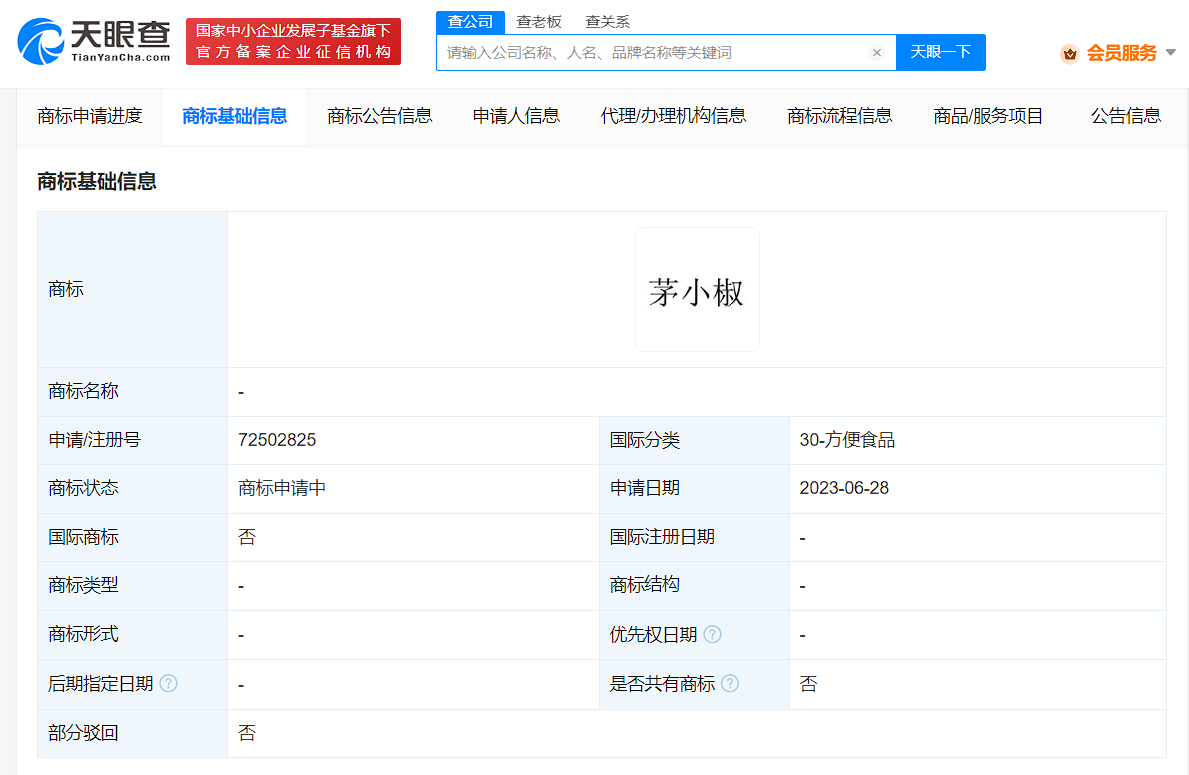Click the 商标结构 label cell
This screenshot has width=1189, height=775.
(x=695, y=586)
